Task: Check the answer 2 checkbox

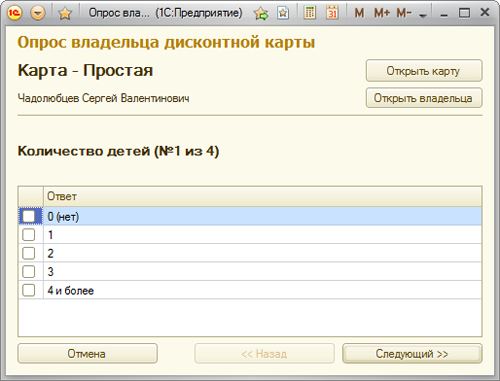Action: (x=29, y=253)
